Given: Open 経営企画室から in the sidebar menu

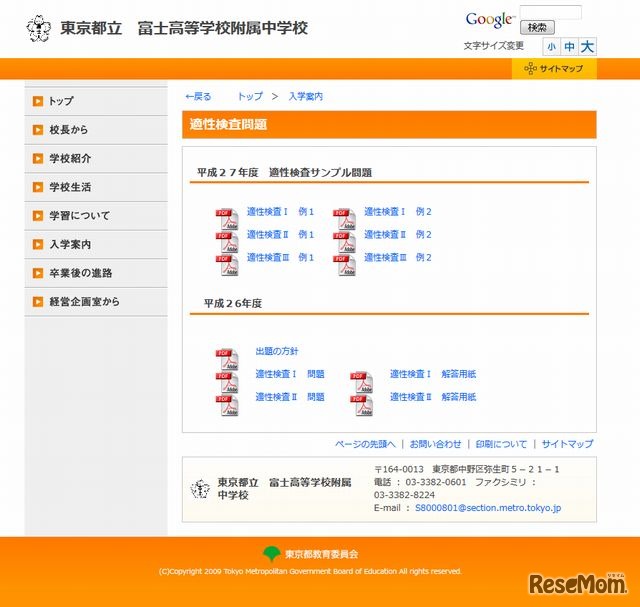Looking at the screenshot, I should [96, 302].
